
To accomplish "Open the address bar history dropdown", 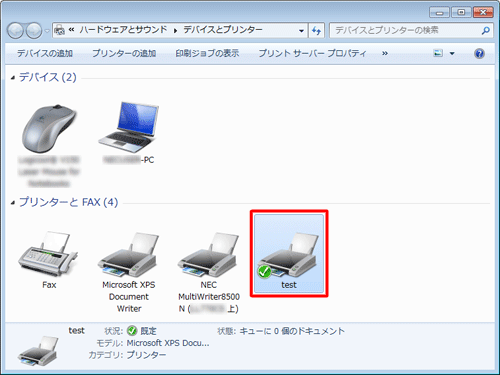I will [x=301, y=31].
